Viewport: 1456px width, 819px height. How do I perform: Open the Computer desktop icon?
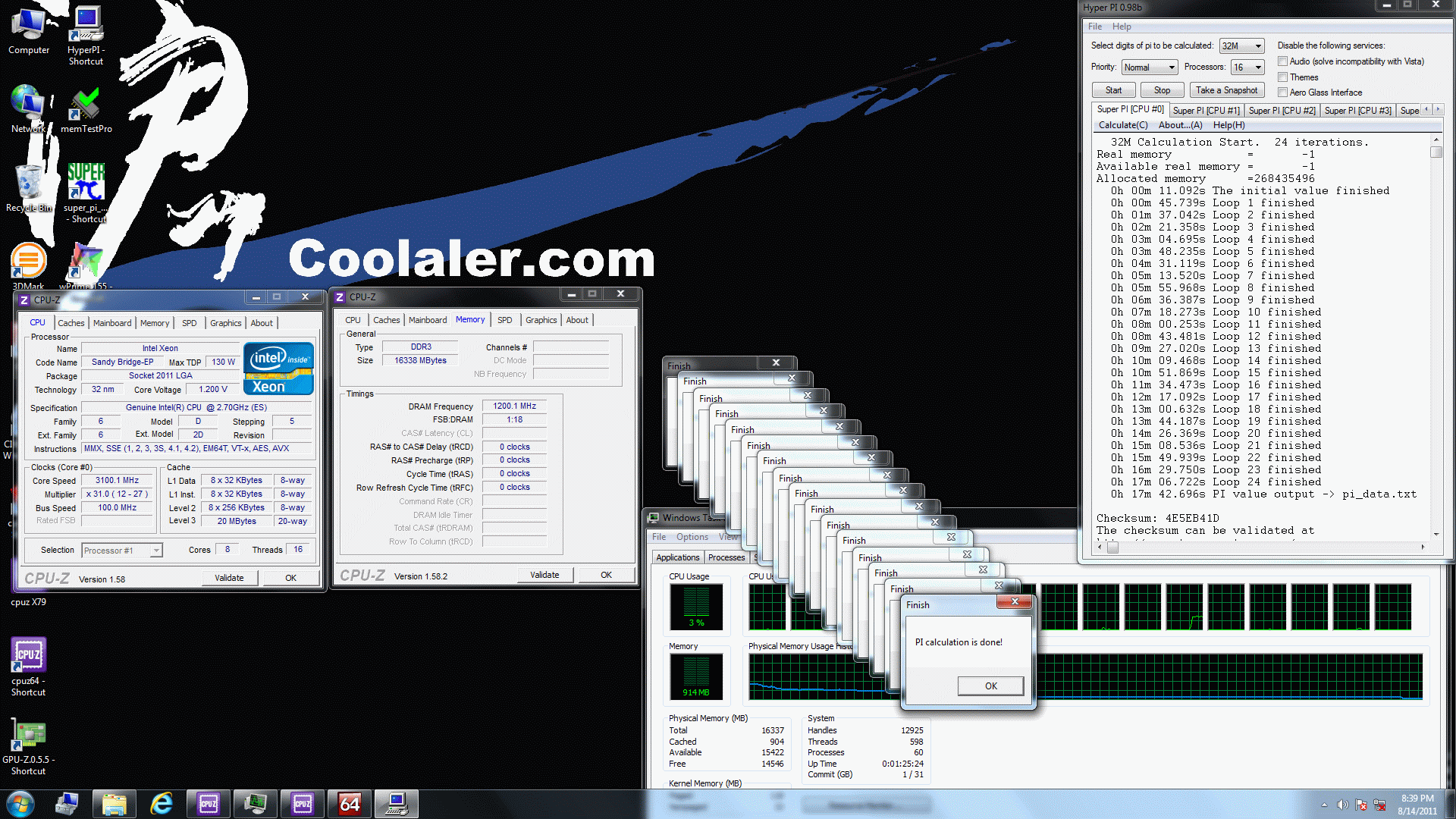(29, 30)
